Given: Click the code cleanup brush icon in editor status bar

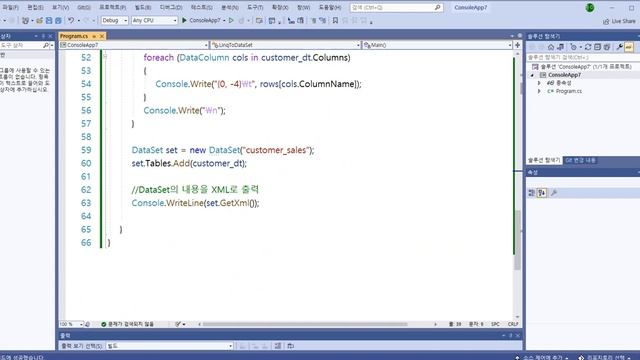Looking at the screenshot, I should [178, 324].
